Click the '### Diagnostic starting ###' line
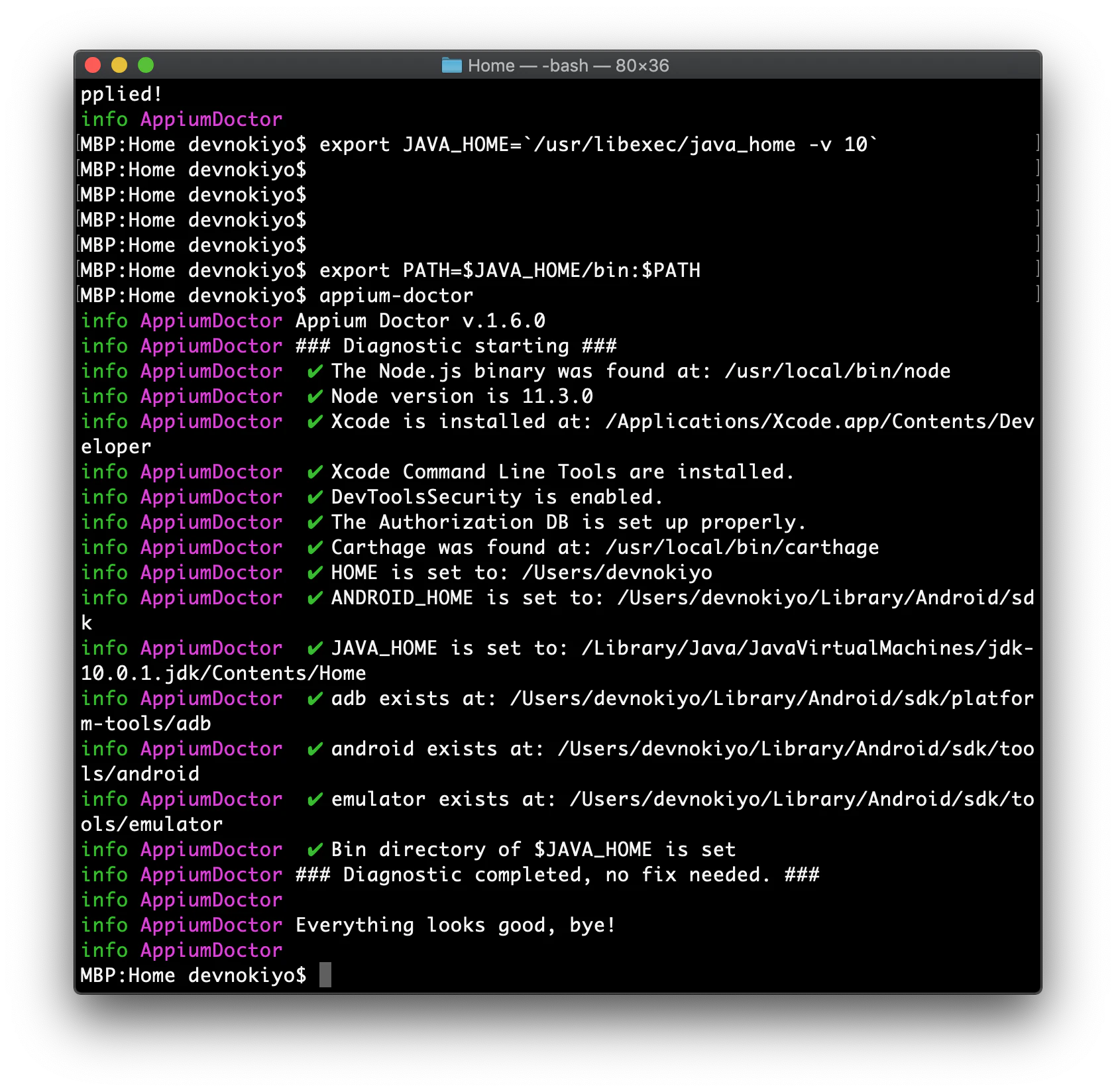This screenshot has height=1092, width=1116. pos(456,346)
